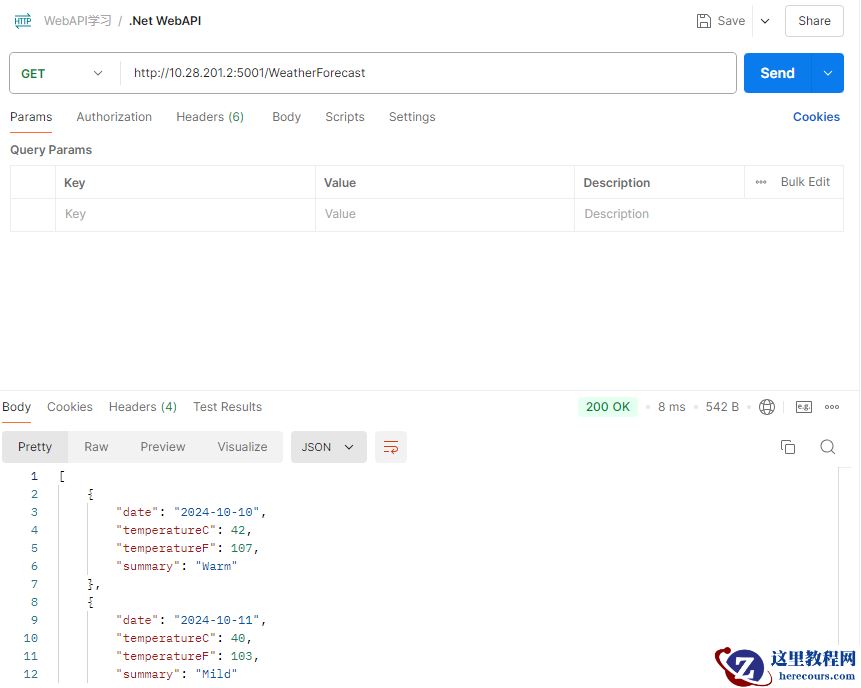This screenshot has width=861, height=688.
Task: Click the WebAPI学习 collection breadcrumb
Action: (x=77, y=21)
